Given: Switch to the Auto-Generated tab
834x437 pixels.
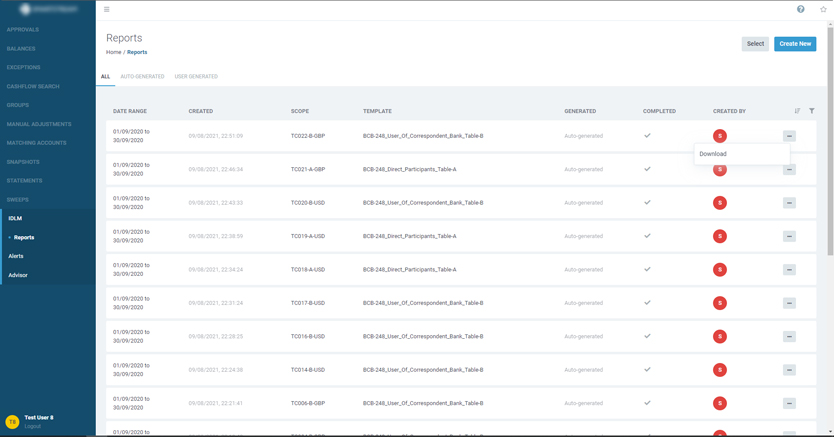Looking at the screenshot, I should [142, 76].
